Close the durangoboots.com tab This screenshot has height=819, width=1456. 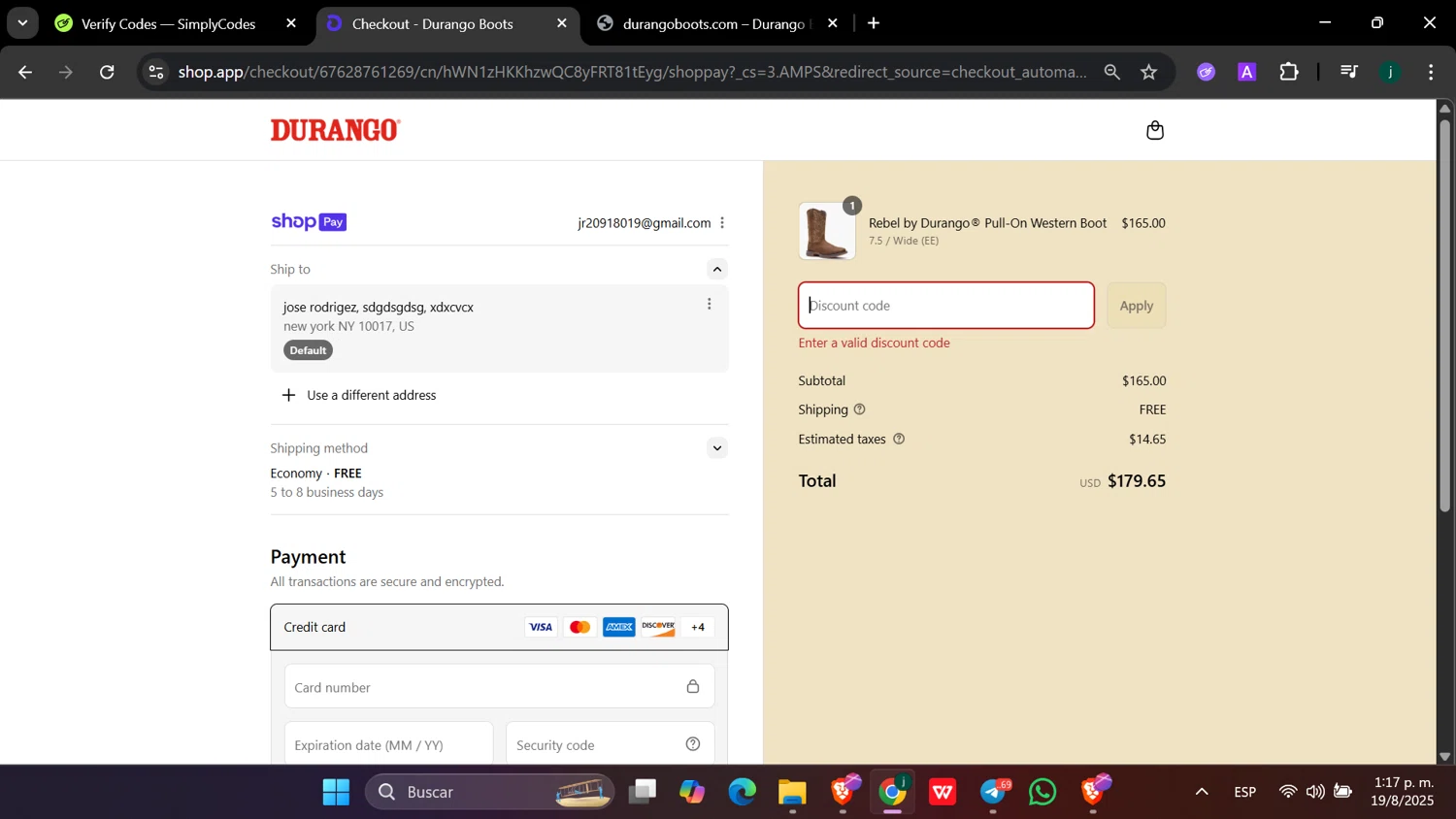[832, 23]
